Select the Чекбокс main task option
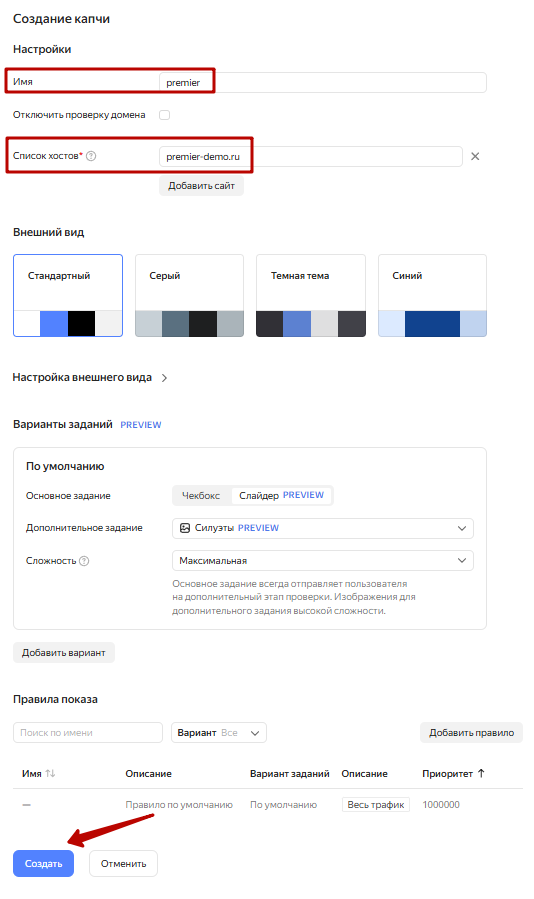This screenshot has width=534, height=899. click(x=201, y=495)
